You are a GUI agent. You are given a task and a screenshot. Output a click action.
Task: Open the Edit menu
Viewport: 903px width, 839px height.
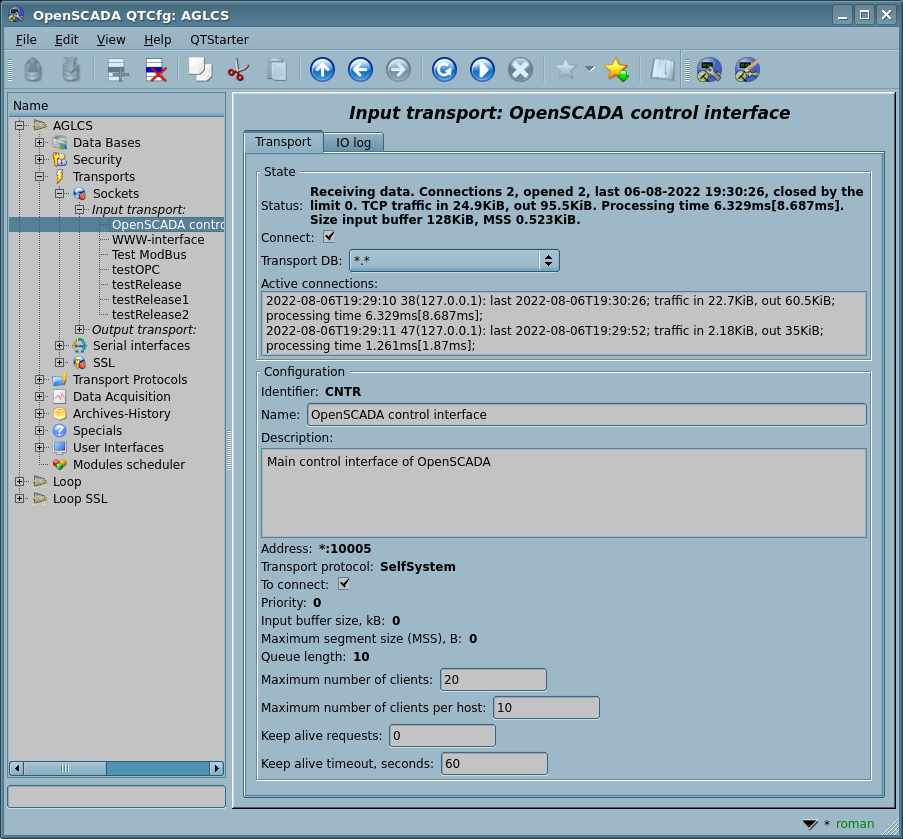pos(66,40)
